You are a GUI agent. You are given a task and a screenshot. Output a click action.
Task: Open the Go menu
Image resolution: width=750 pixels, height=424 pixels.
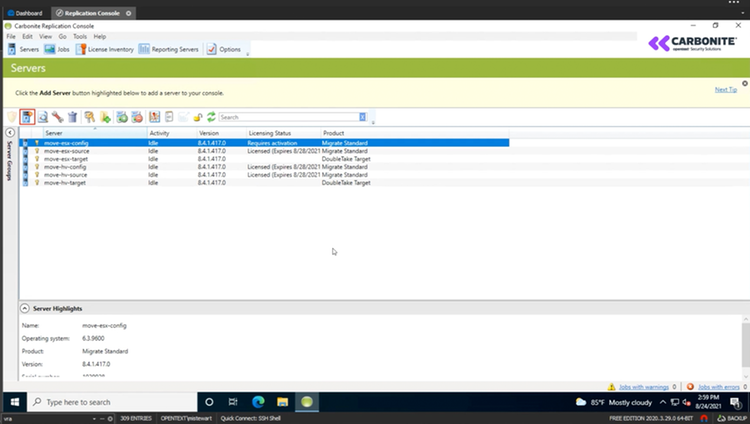[63, 36]
